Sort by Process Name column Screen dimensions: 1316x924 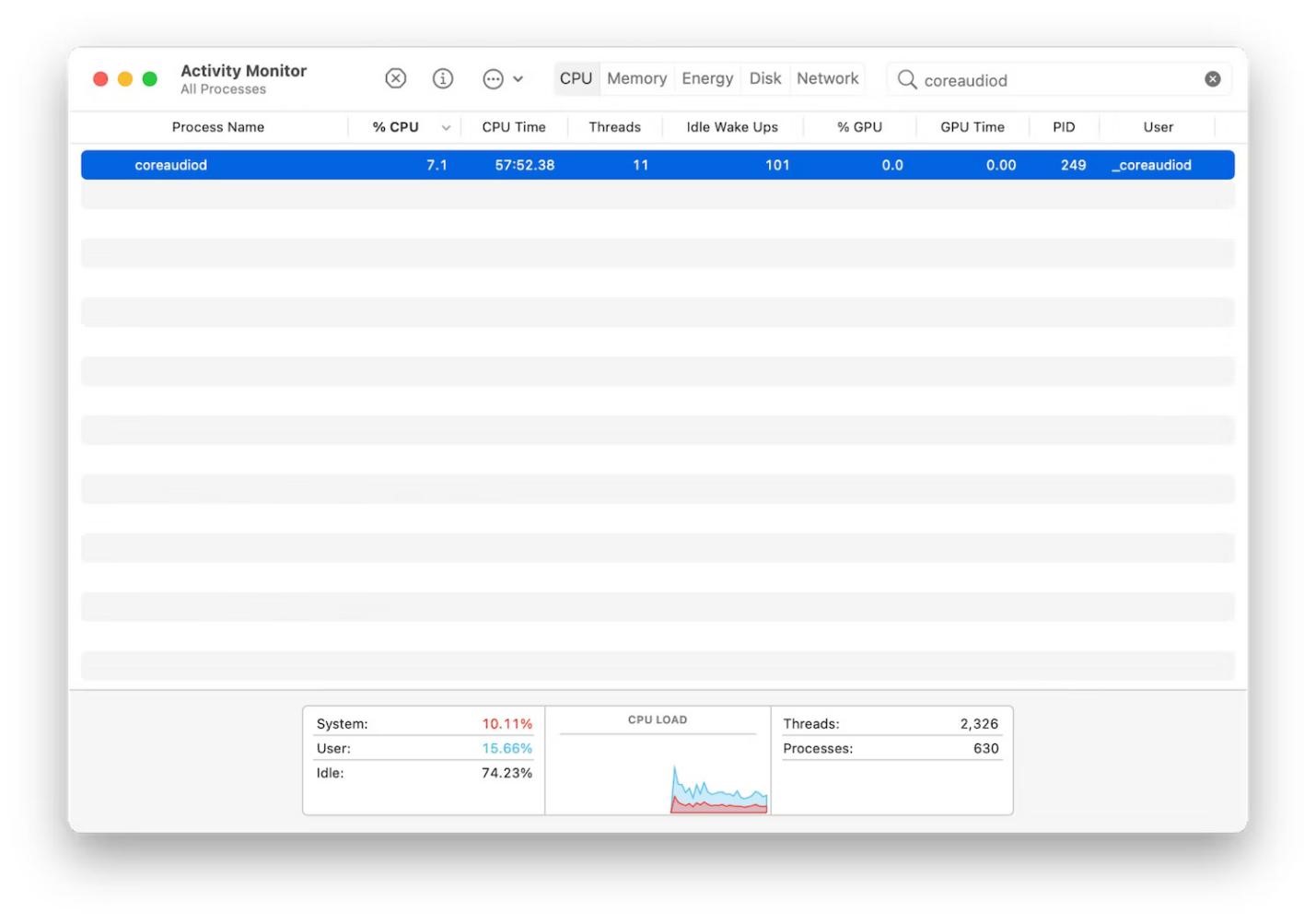(x=218, y=127)
